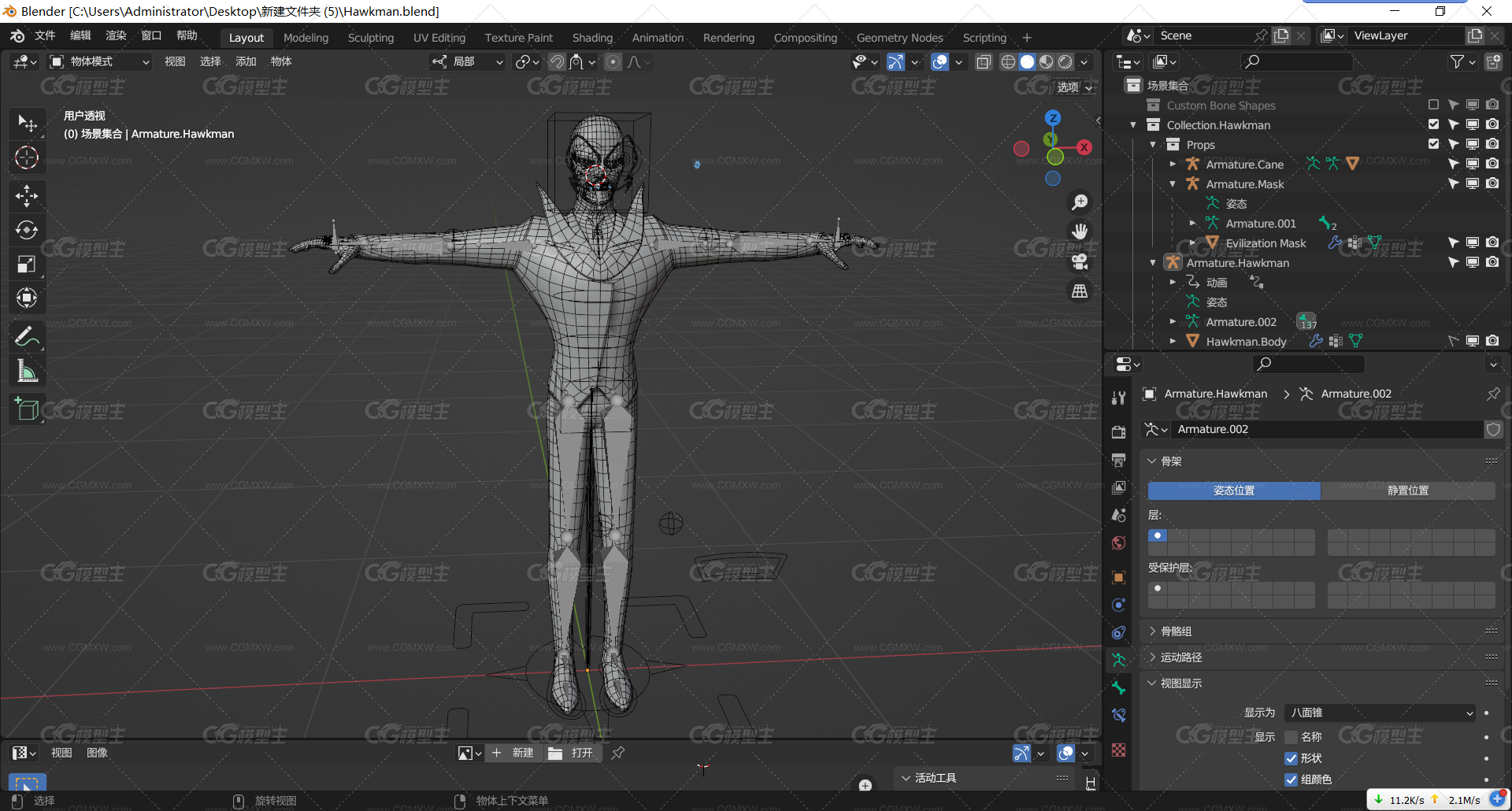Viewport: 1512px width, 811px height.
Task: Click the Armature.002 name field
Action: (1327, 429)
